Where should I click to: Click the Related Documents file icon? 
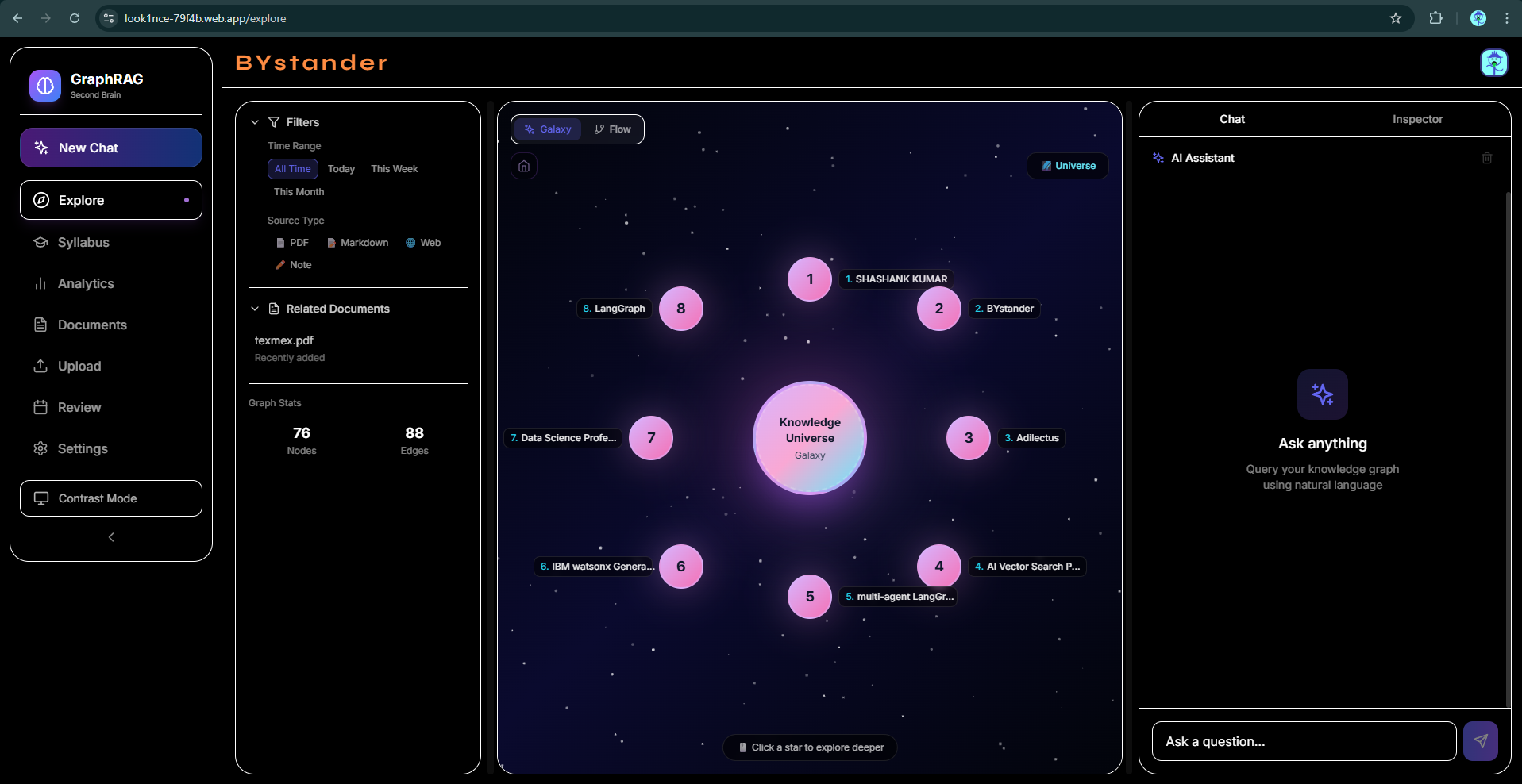coord(274,309)
